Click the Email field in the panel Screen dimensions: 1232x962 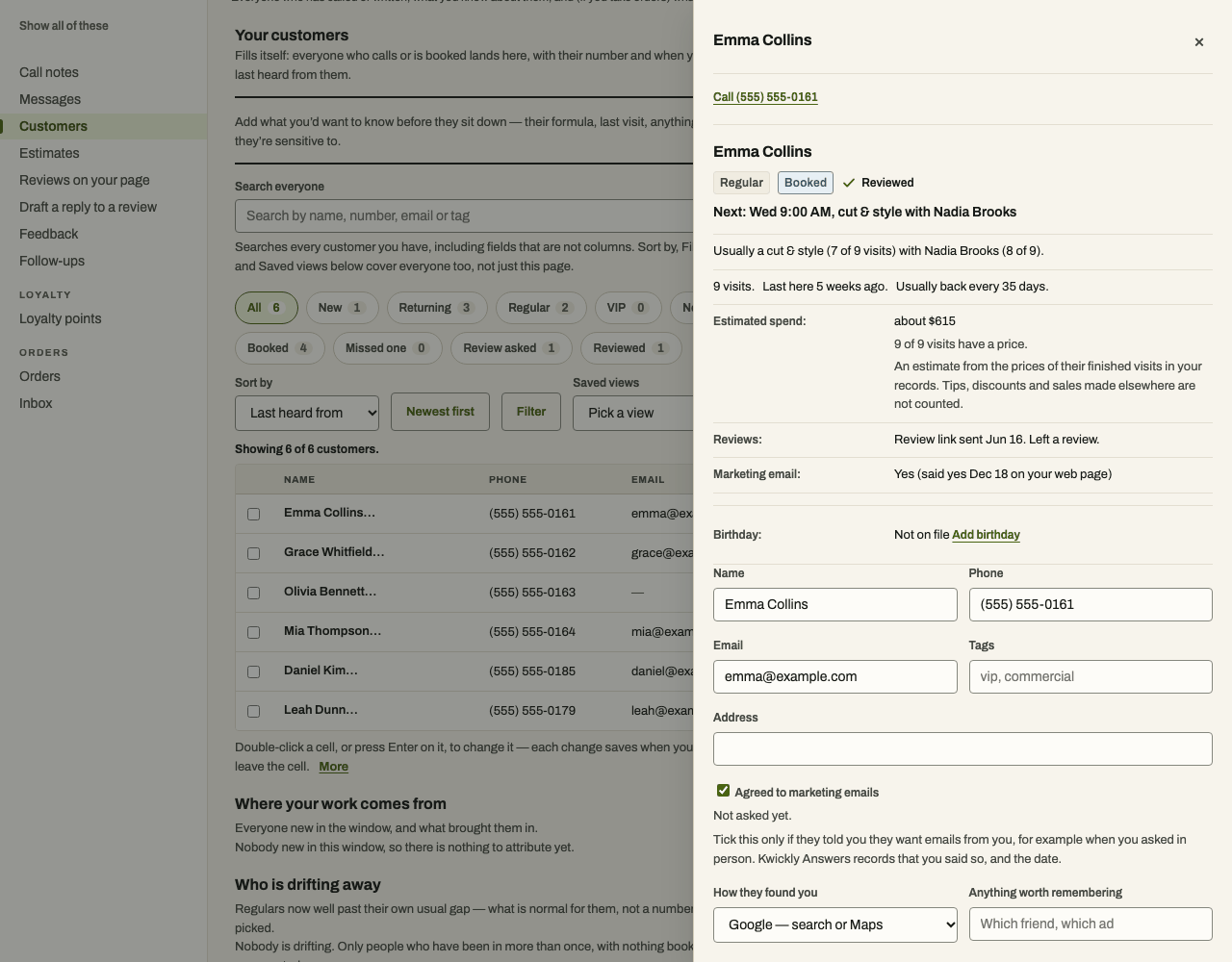835,676
